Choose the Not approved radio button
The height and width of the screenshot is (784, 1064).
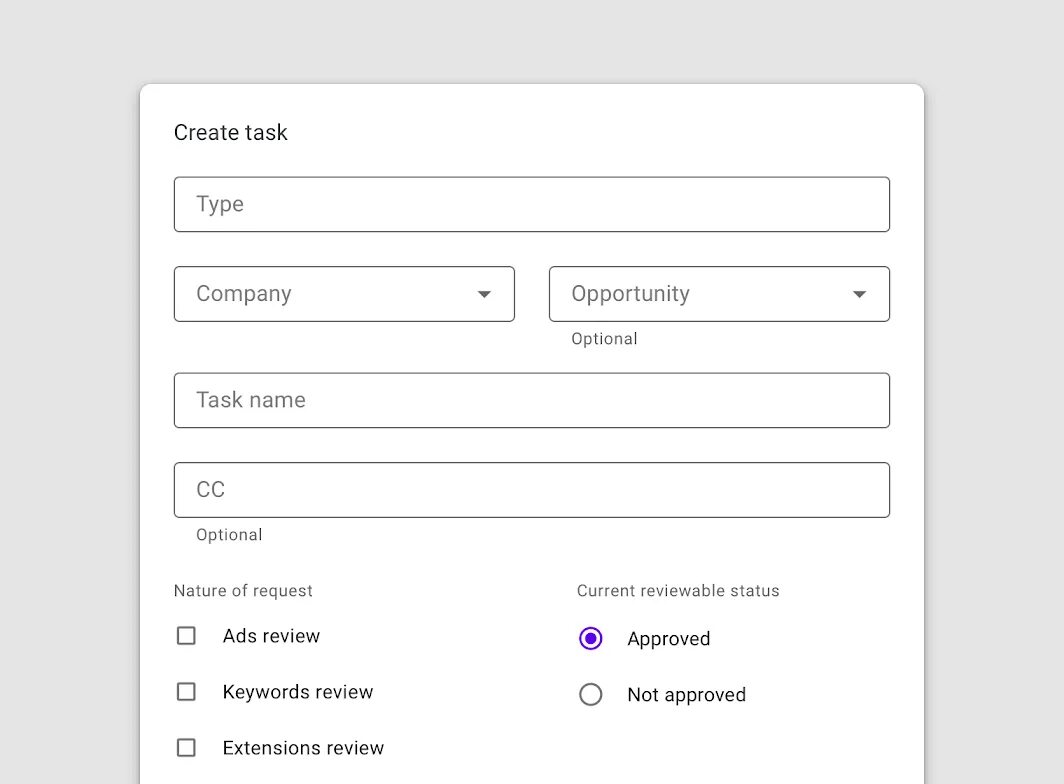591,695
